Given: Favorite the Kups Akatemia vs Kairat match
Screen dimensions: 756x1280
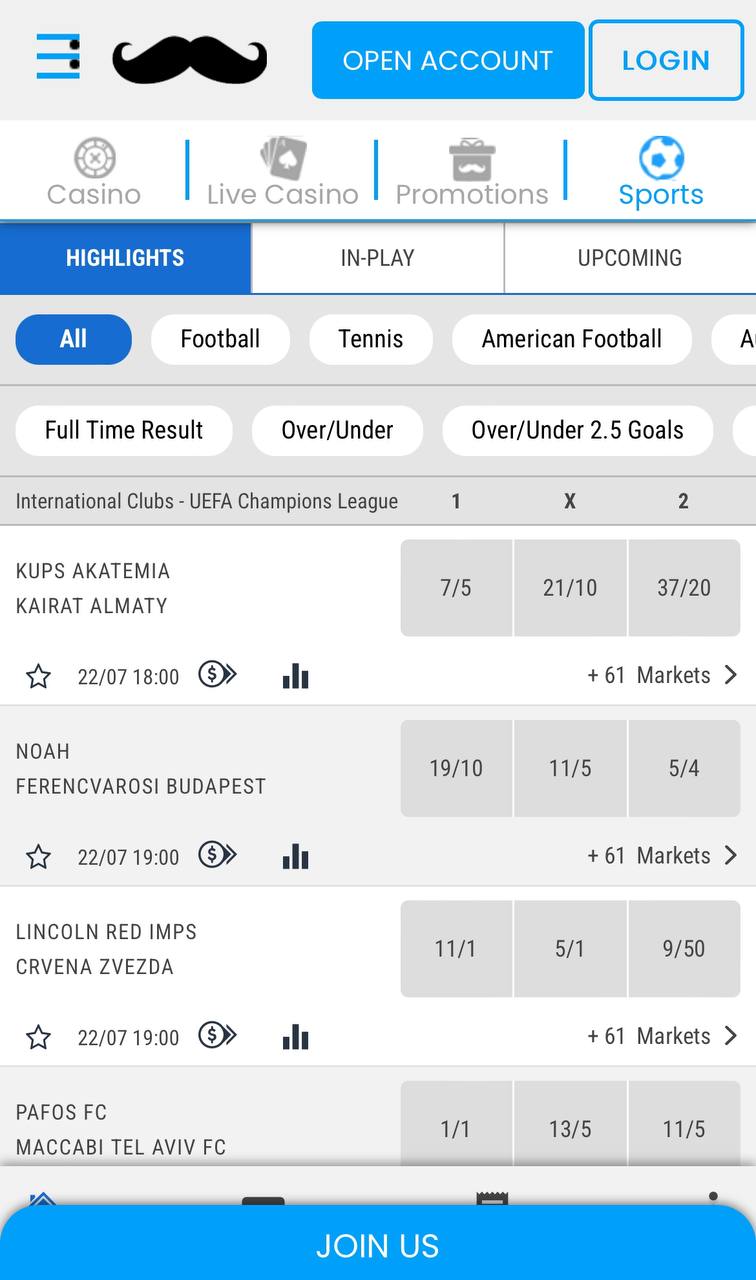Looking at the screenshot, I should click(38, 677).
